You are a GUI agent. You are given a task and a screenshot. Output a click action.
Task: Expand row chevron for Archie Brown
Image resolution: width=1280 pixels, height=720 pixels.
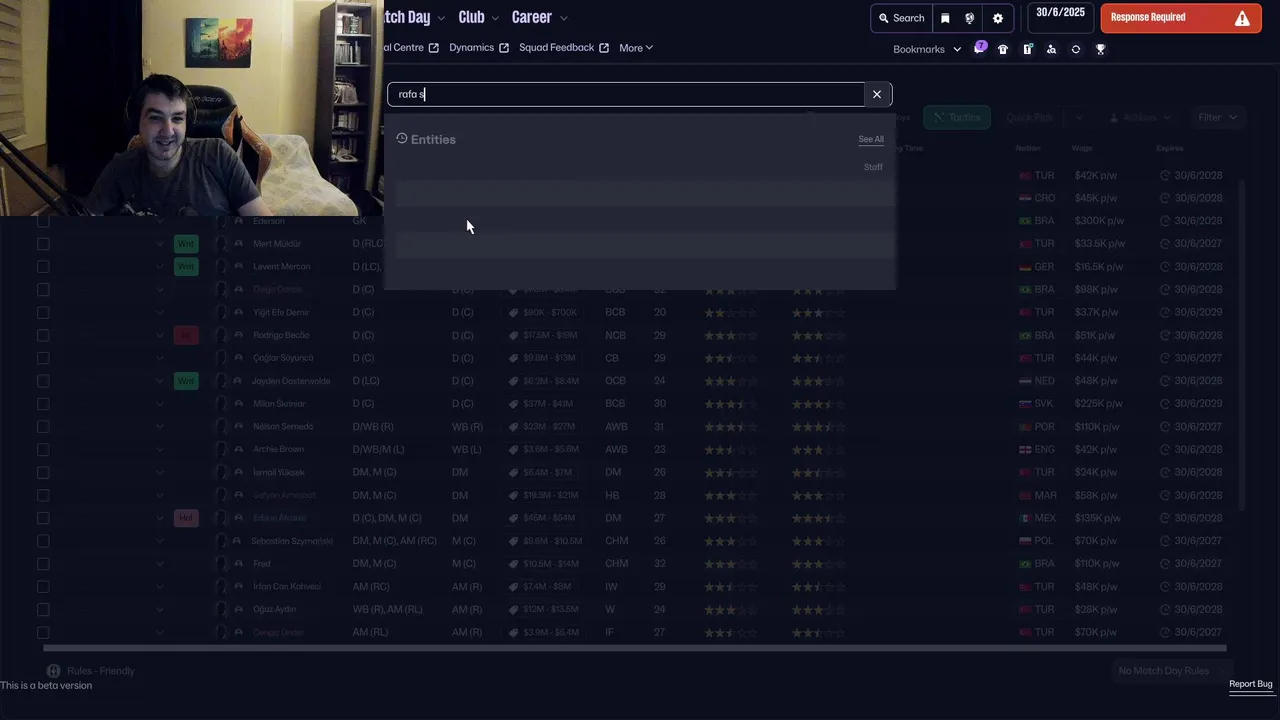160,450
